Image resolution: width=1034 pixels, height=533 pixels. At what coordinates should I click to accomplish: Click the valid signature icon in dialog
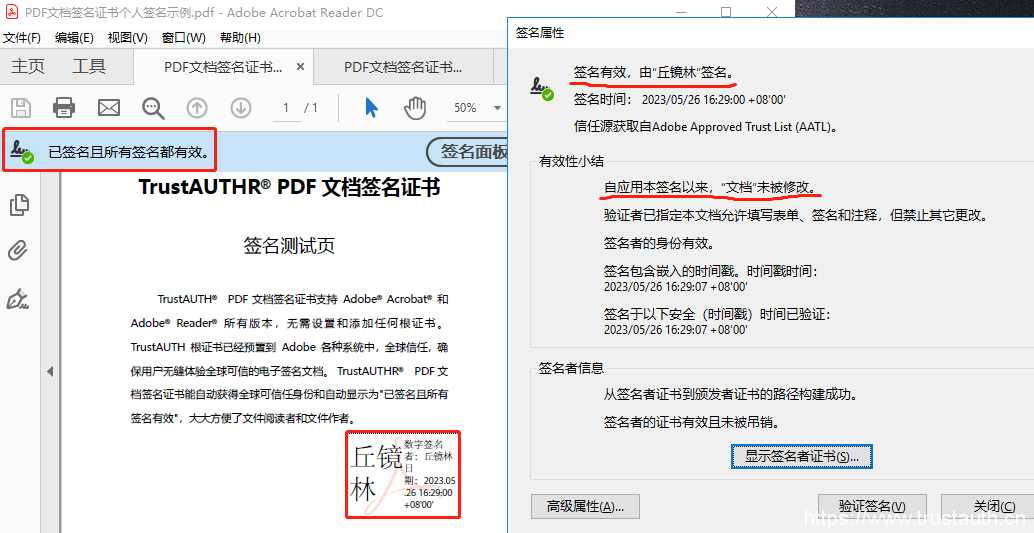542,88
